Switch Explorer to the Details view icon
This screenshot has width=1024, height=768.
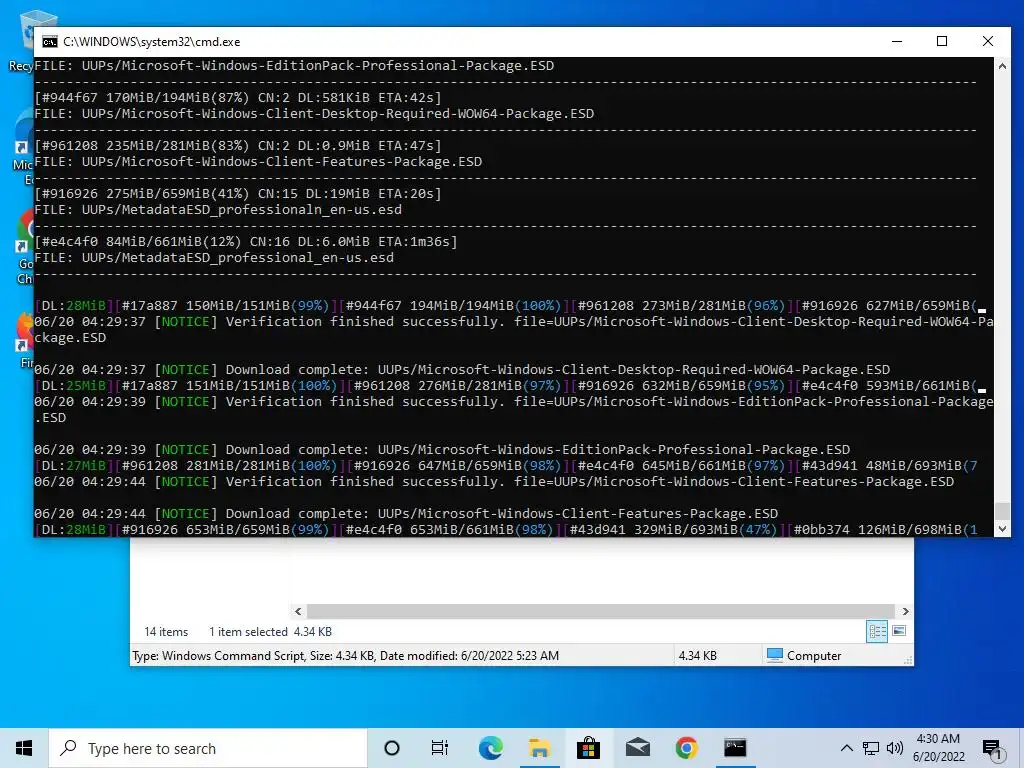(x=877, y=631)
